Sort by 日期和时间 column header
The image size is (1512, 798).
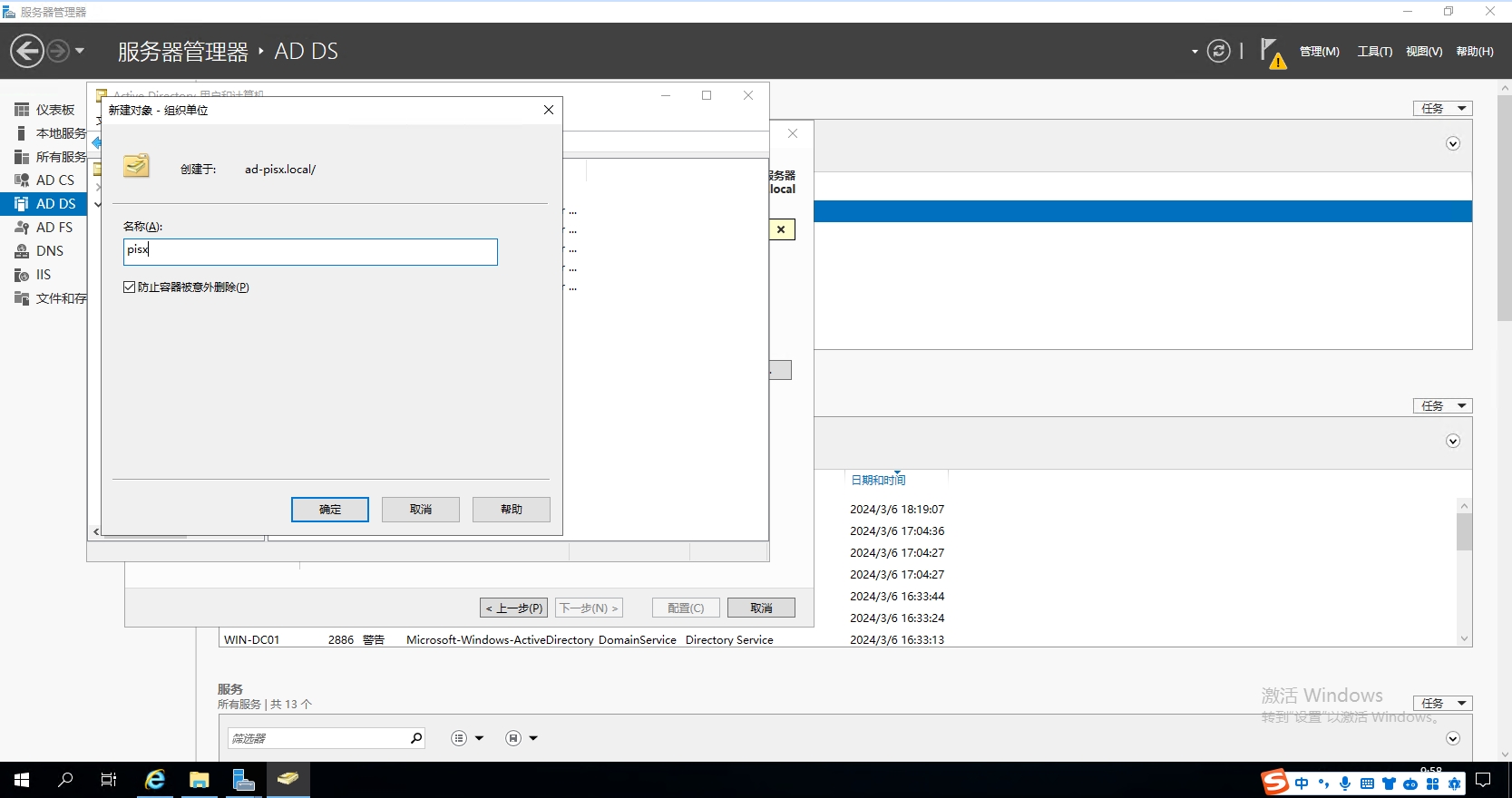coord(878,481)
